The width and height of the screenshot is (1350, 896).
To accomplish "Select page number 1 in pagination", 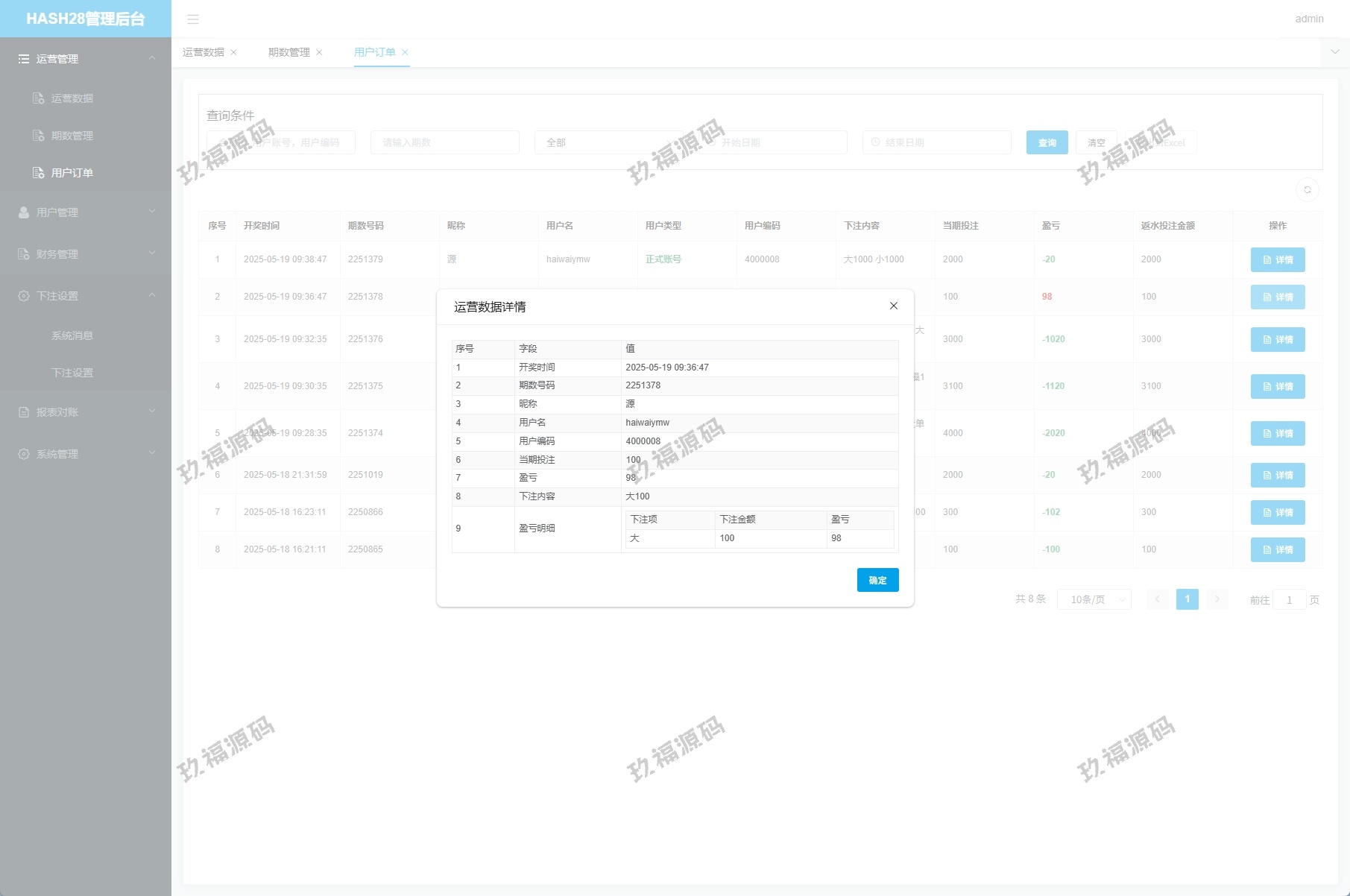I will (1187, 599).
